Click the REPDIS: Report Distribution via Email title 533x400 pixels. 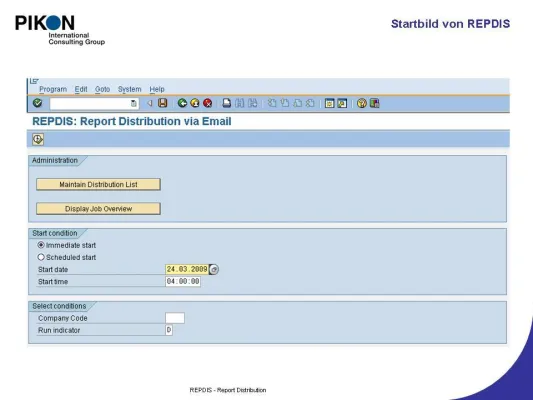[132, 121]
